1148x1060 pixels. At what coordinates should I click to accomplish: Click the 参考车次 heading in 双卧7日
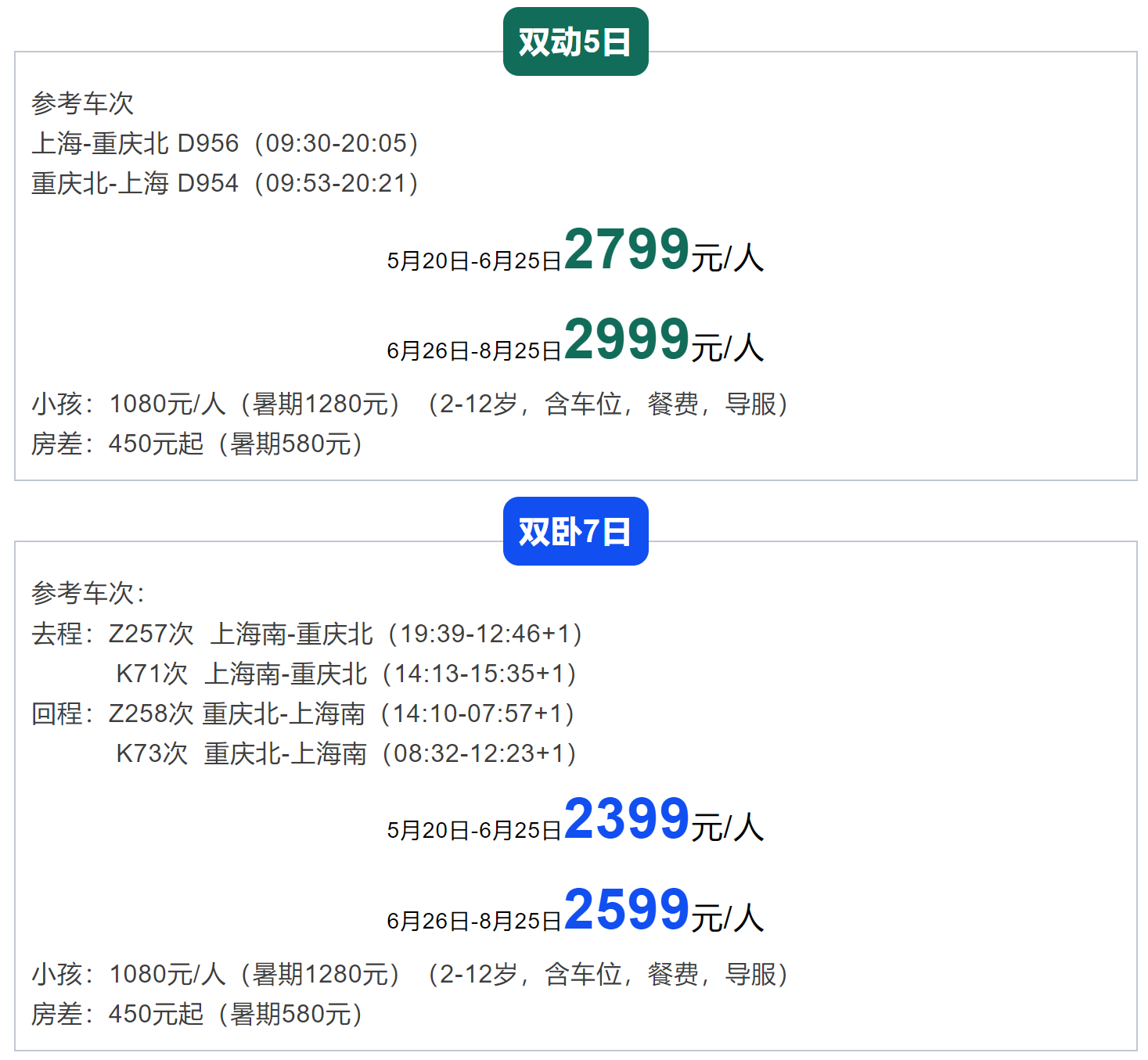point(88,594)
